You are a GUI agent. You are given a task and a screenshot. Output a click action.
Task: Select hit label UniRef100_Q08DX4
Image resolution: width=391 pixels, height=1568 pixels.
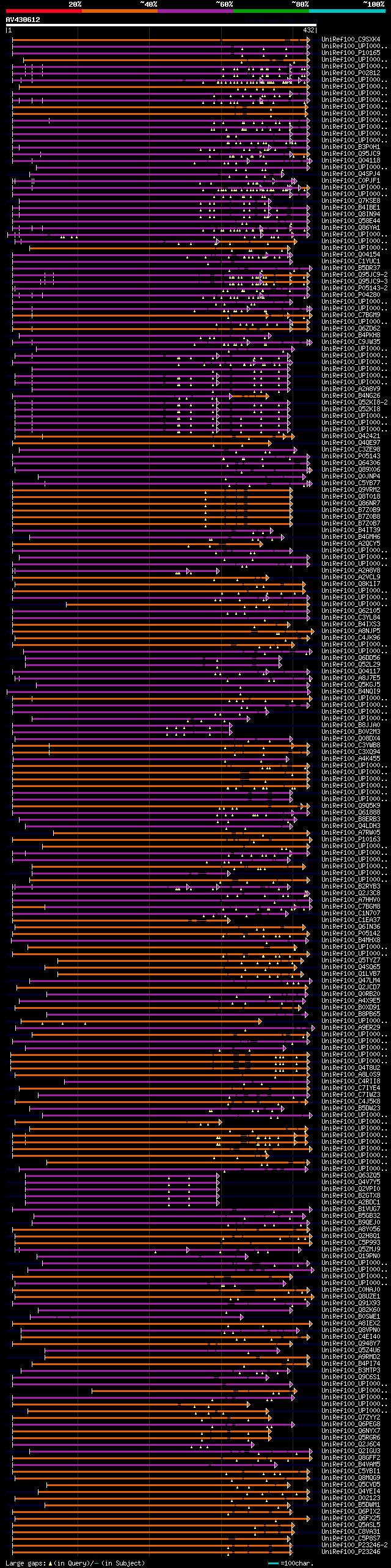[x=351, y=739]
